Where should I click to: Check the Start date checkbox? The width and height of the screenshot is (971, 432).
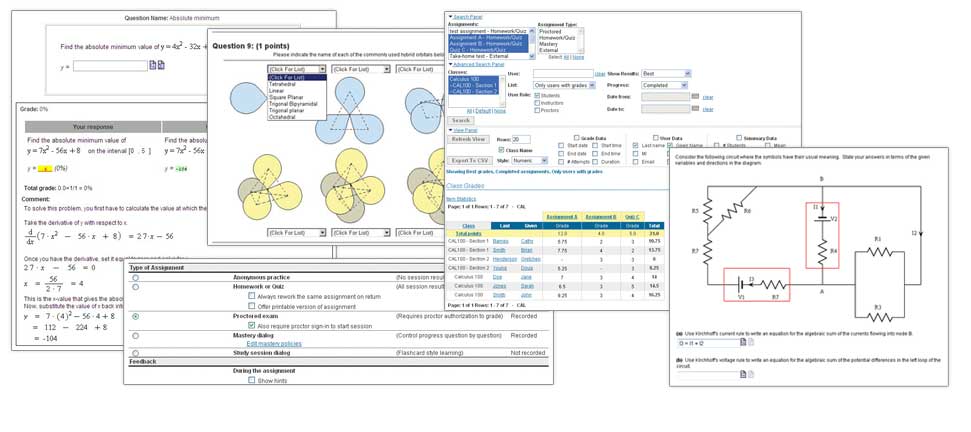(x=561, y=145)
